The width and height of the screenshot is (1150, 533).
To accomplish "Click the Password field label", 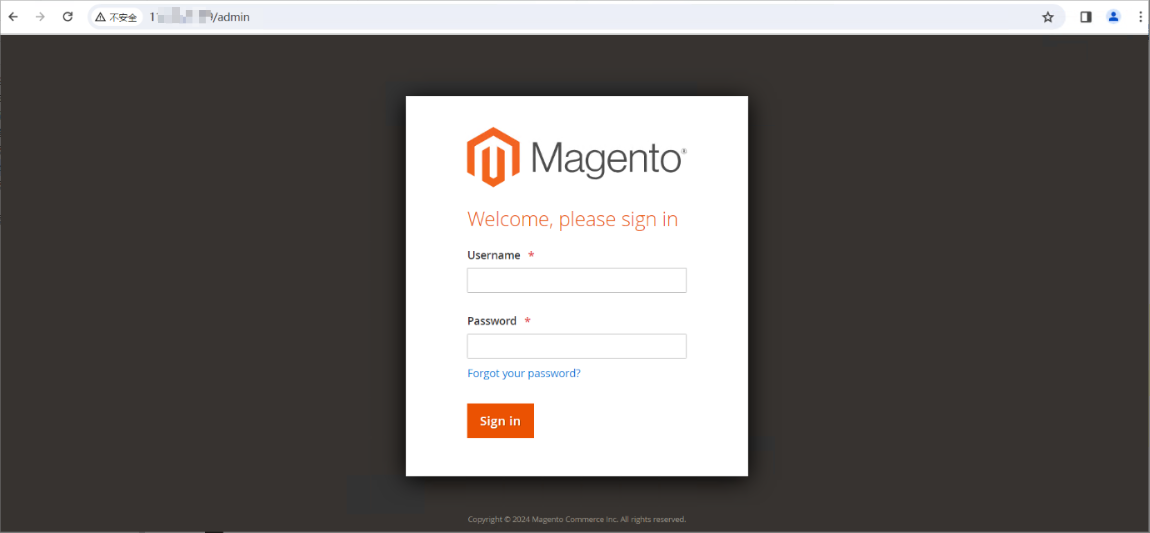I will pyautogui.click(x=491, y=321).
